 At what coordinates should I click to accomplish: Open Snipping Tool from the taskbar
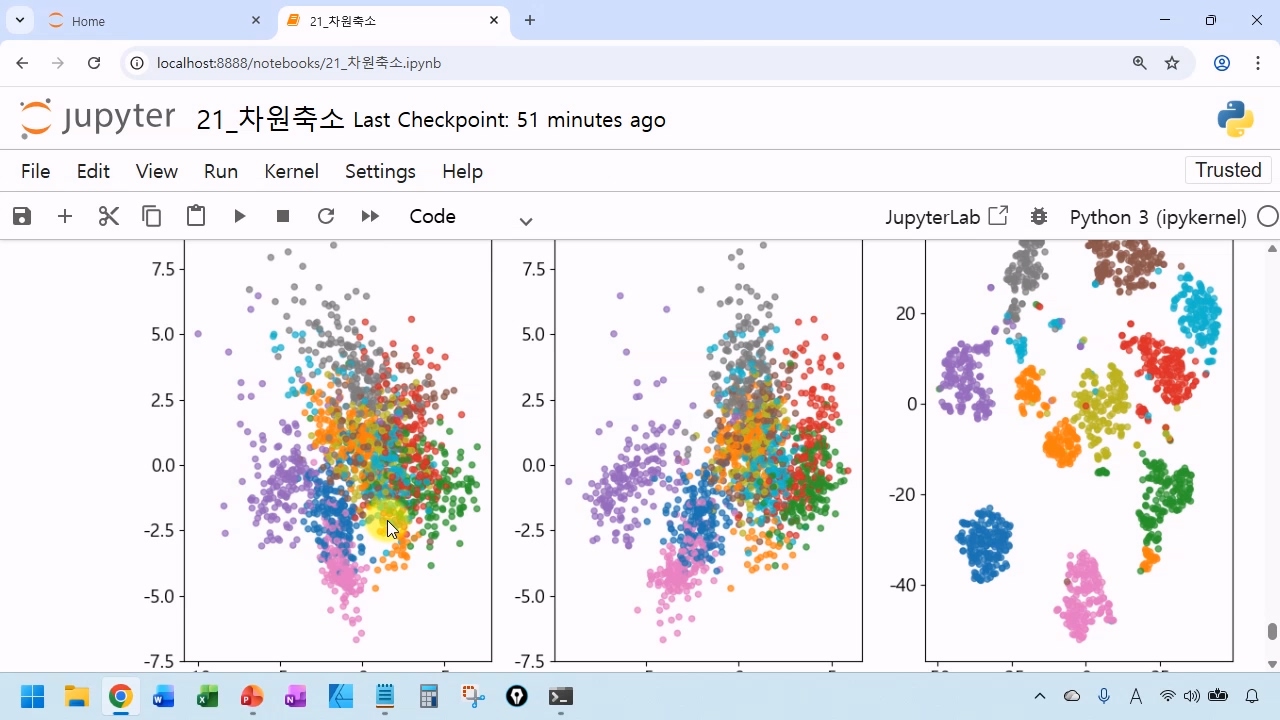[x=473, y=696]
